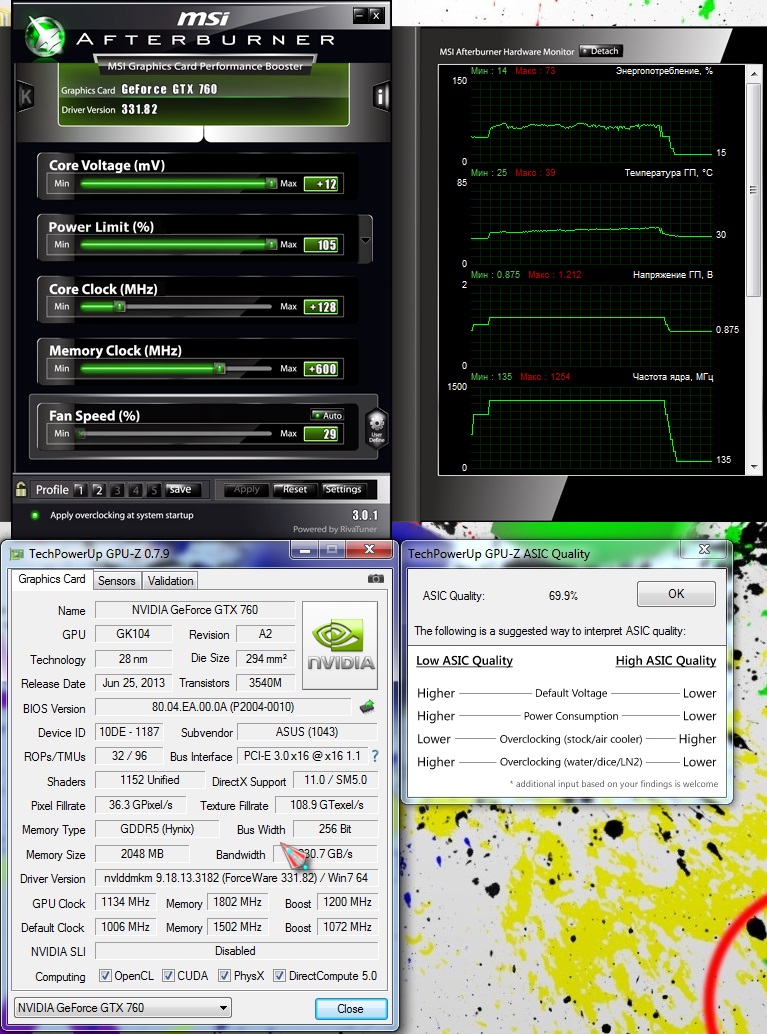
Task: Click the GPU core clock graph
Action: (592, 427)
